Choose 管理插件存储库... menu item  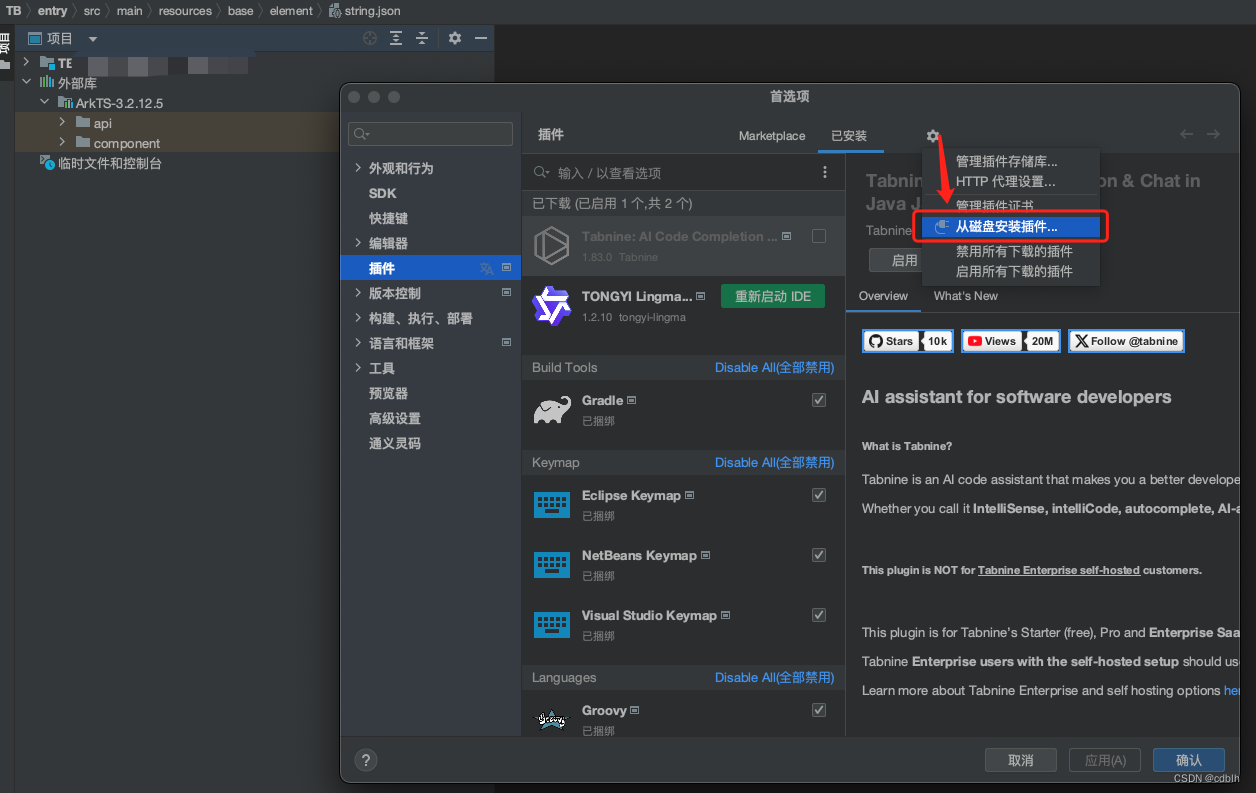click(1011, 161)
